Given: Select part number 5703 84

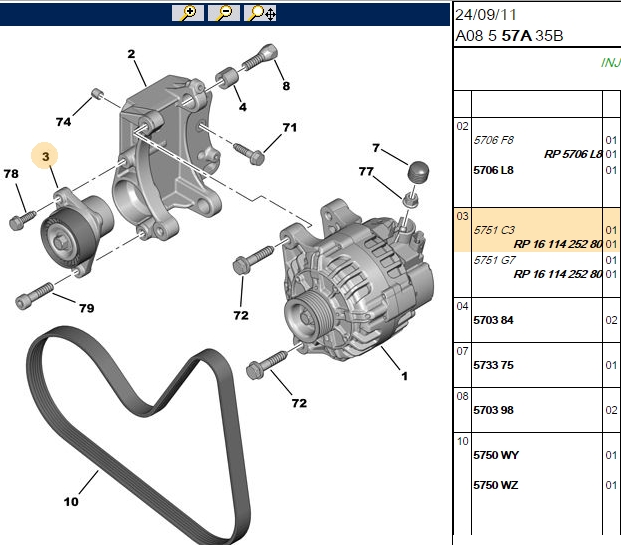Looking at the screenshot, I should [x=493, y=320].
